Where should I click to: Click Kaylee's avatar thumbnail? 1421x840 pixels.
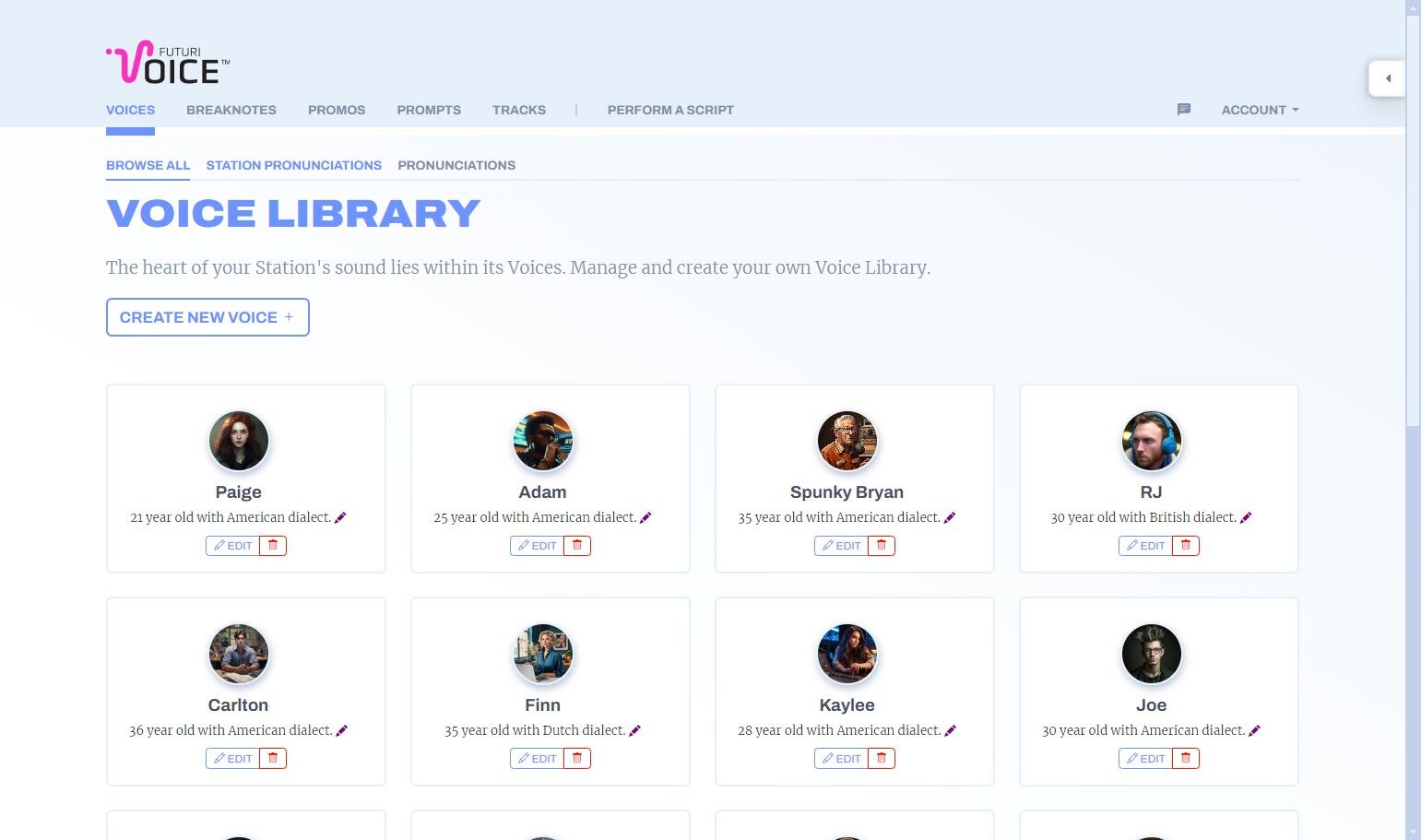(x=847, y=654)
